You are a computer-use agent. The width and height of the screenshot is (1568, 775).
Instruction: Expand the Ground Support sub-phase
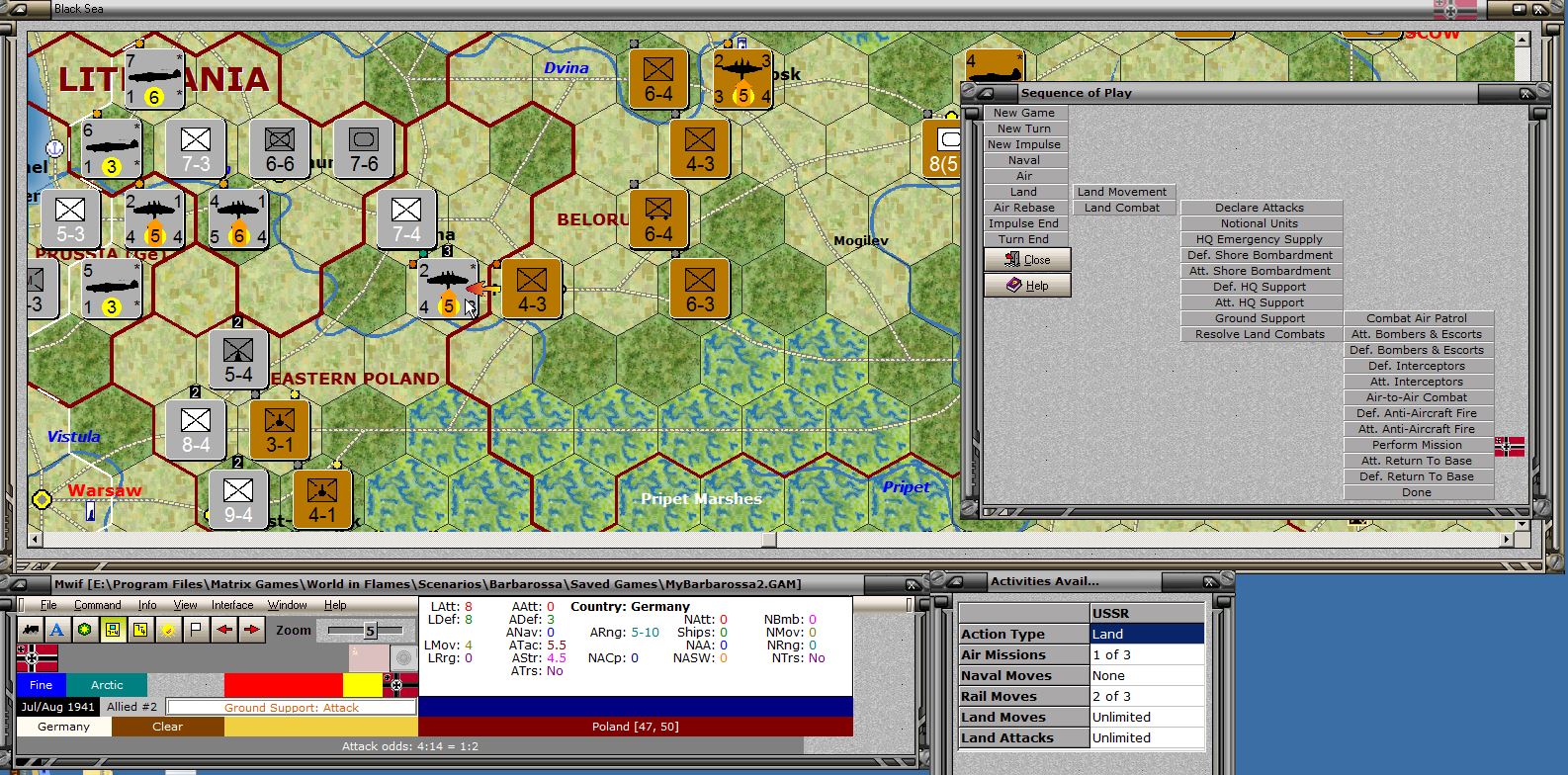click(x=1261, y=318)
